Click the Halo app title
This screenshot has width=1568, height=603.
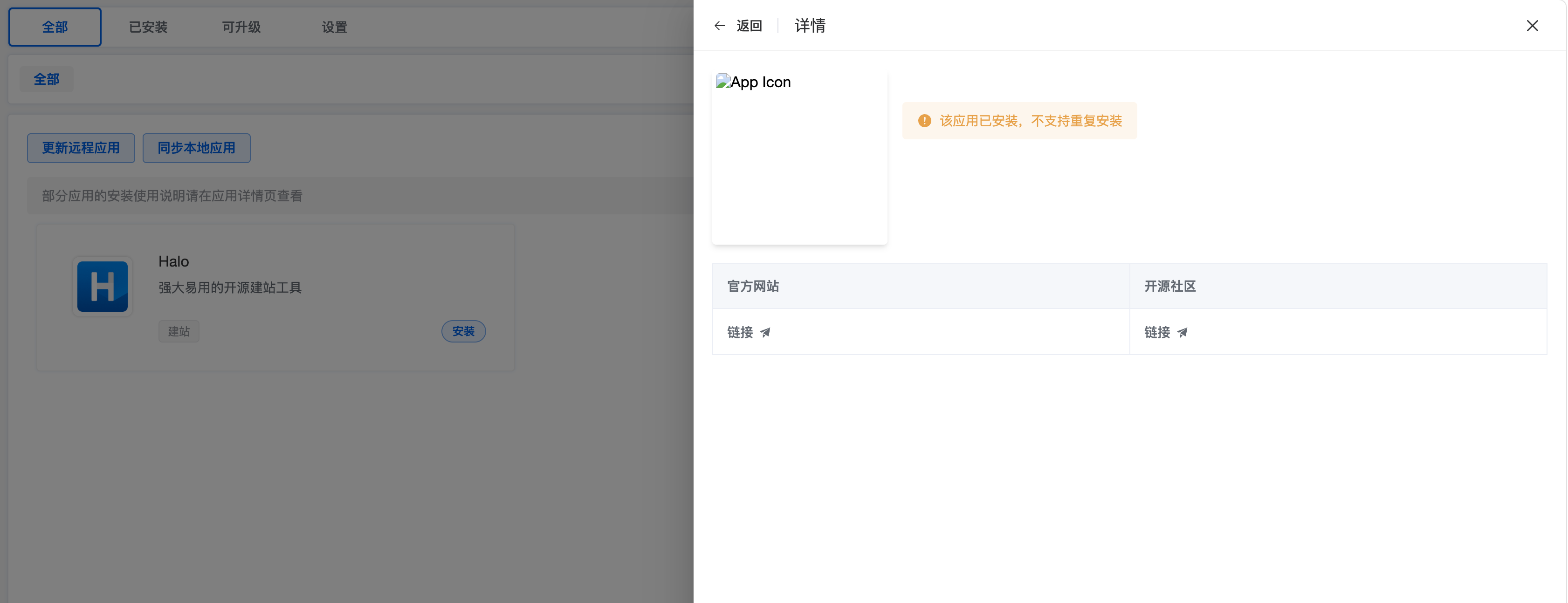click(173, 261)
